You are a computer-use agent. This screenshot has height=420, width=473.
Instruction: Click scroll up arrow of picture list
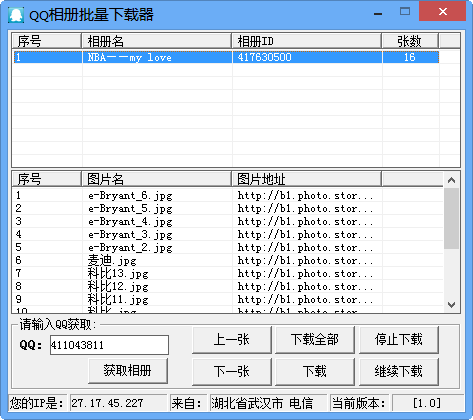pyautogui.click(x=452, y=180)
